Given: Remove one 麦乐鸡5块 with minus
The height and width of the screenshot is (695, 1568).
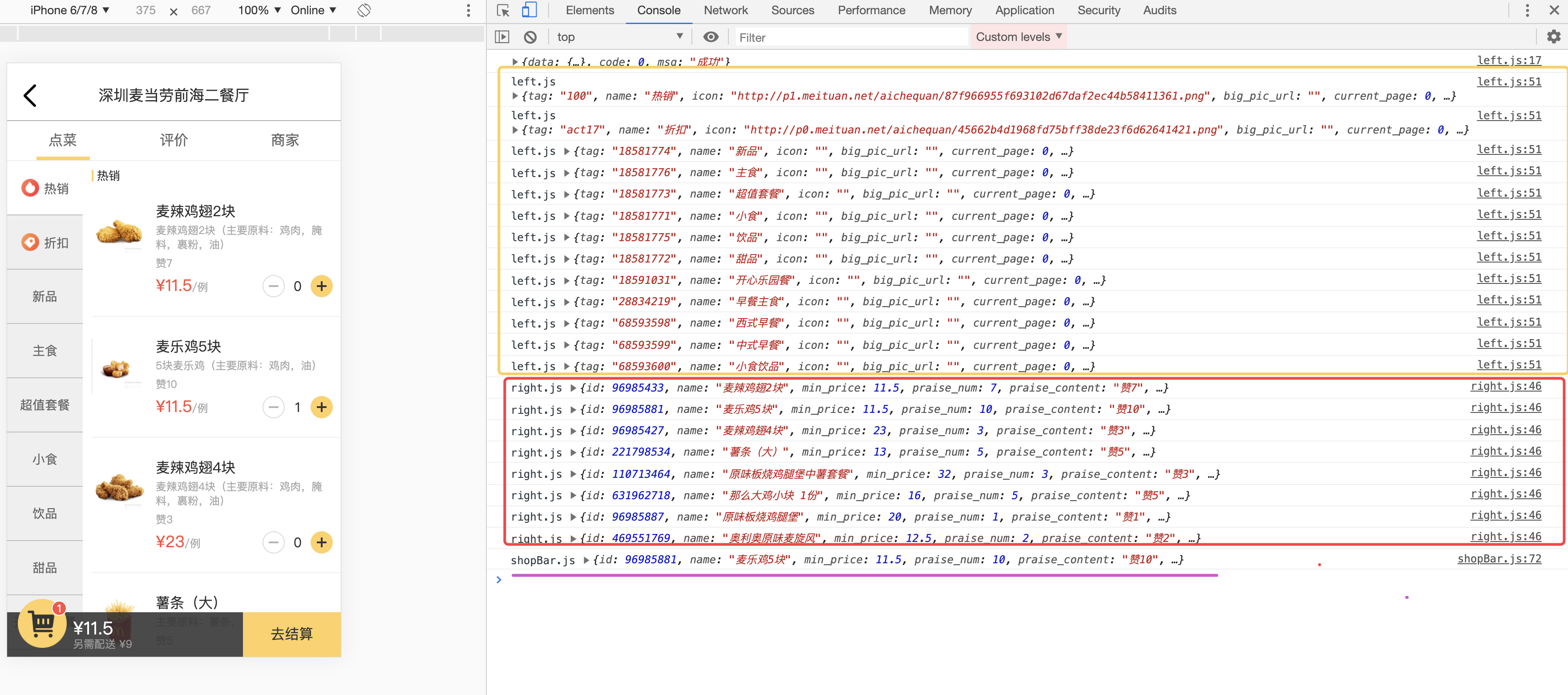Looking at the screenshot, I should (273, 407).
